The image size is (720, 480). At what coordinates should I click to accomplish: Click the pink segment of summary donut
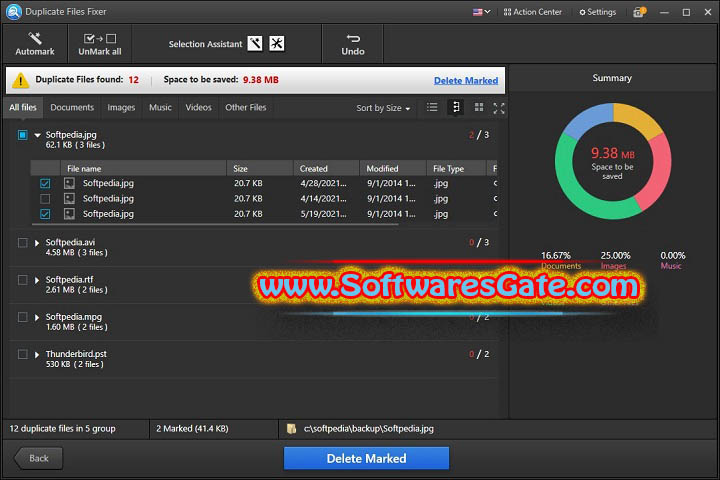coord(658,170)
